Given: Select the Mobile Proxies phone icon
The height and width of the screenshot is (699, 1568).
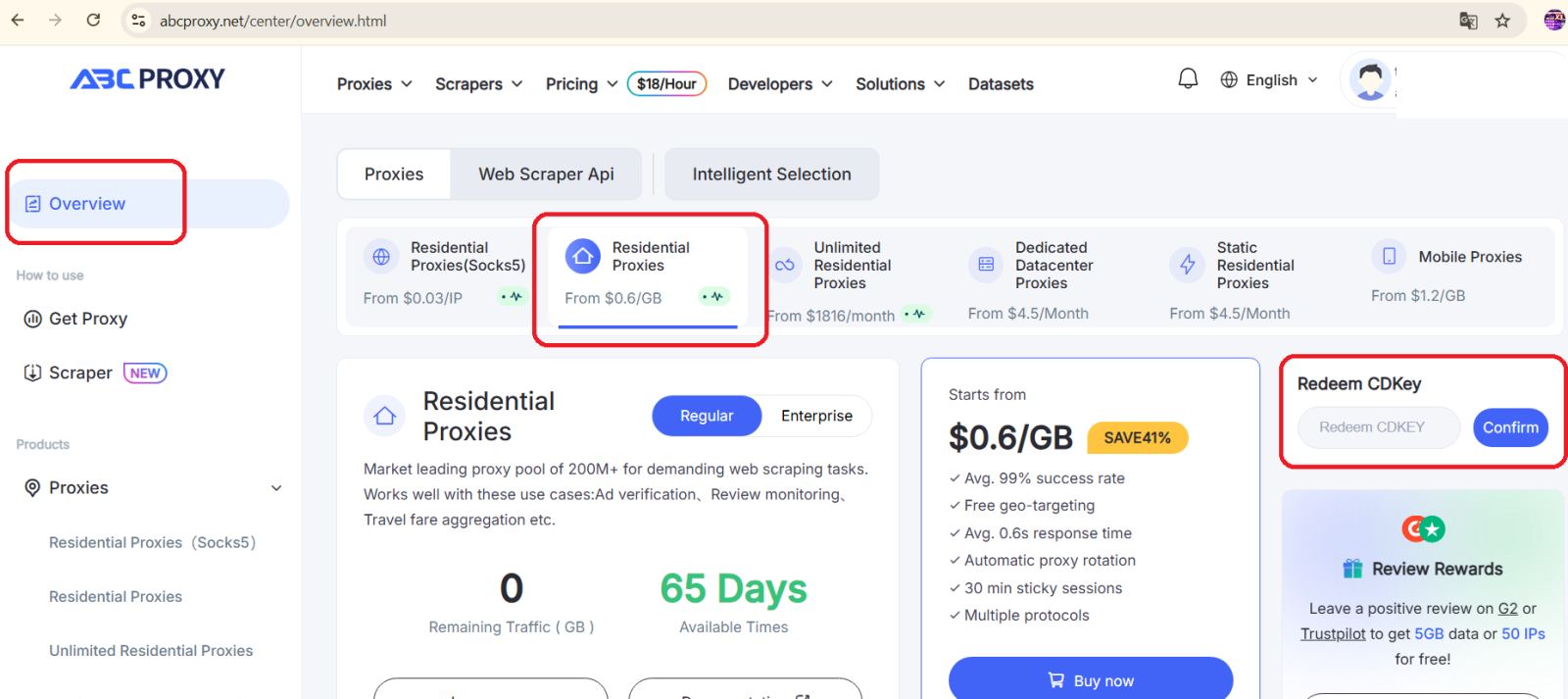Looking at the screenshot, I should 1389,257.
